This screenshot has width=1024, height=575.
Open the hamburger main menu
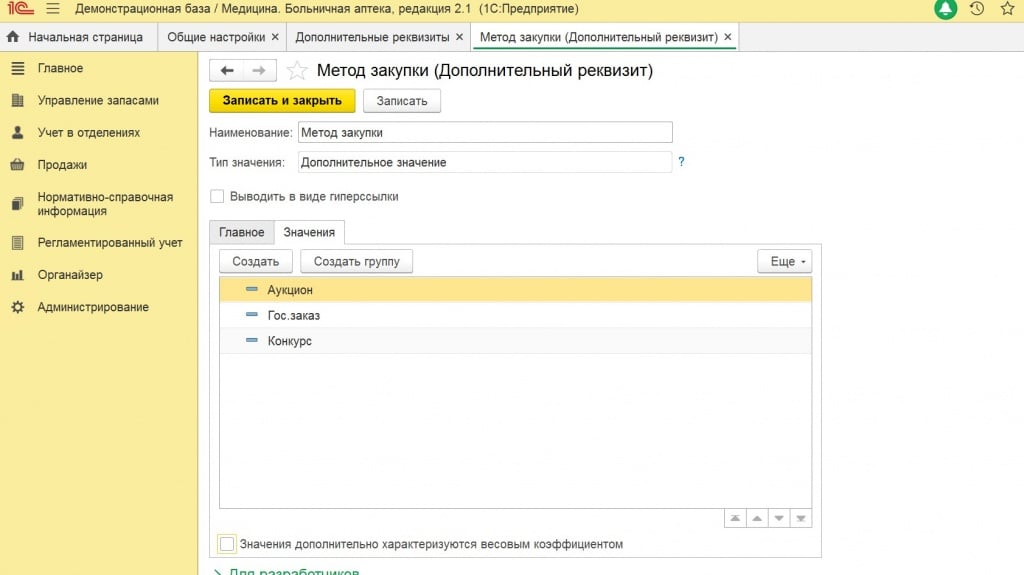tap(52, 9)
